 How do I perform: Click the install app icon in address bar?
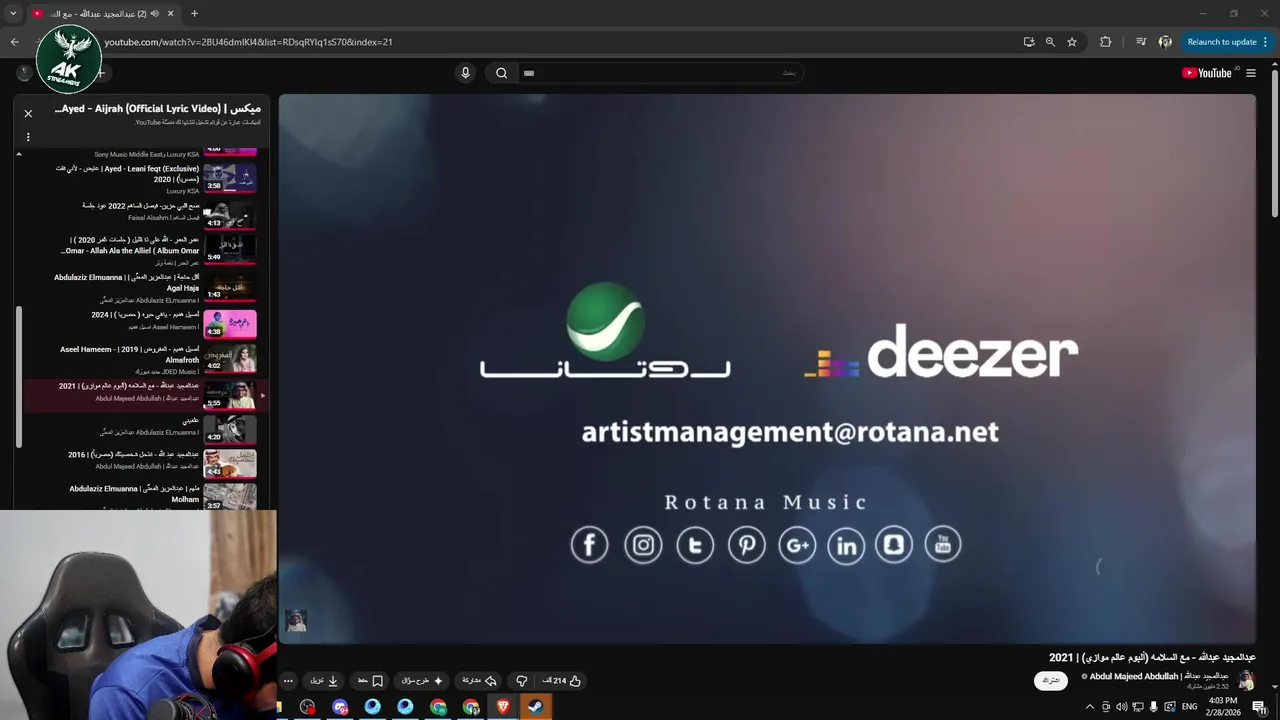tap(1029, 42)
